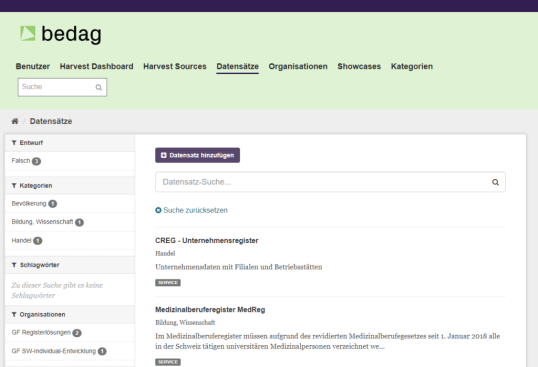This screenshot has width=538, height=367.
Task: Go to Harvest Sources
Action: [x=175, y=66]
